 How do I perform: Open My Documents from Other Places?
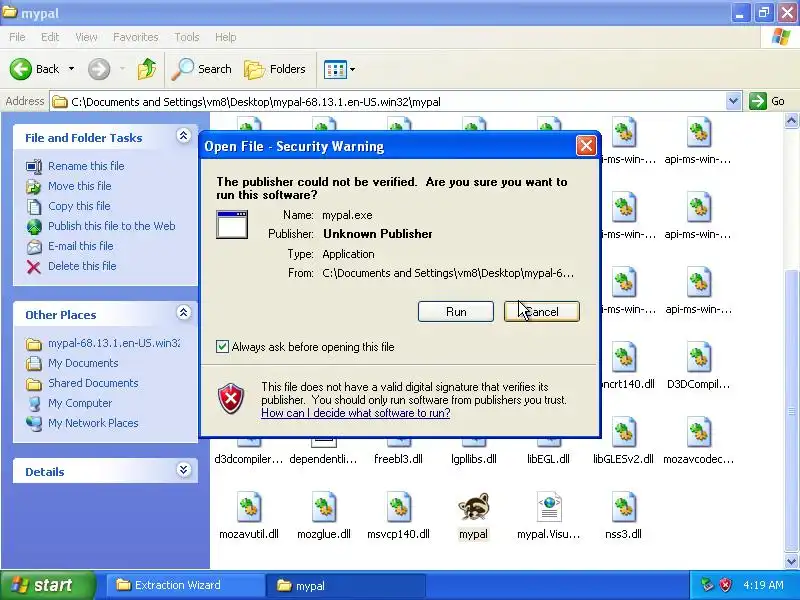[83, 363]
